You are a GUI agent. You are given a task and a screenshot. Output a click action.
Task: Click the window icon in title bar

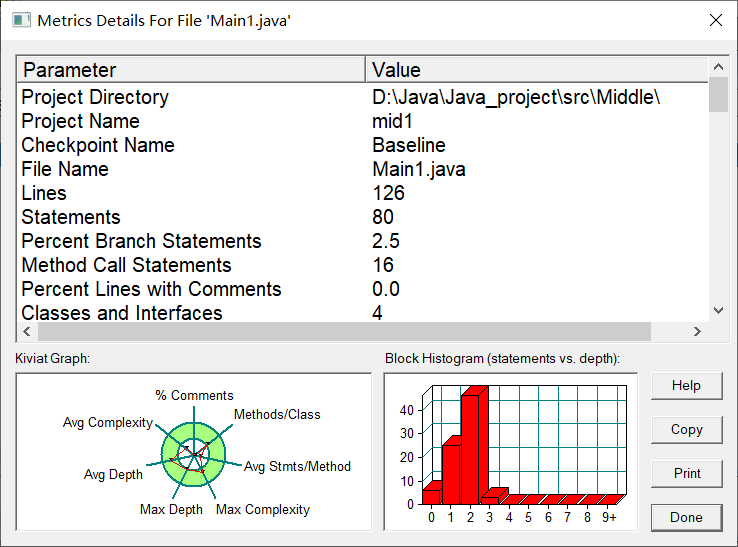(21, 20)
